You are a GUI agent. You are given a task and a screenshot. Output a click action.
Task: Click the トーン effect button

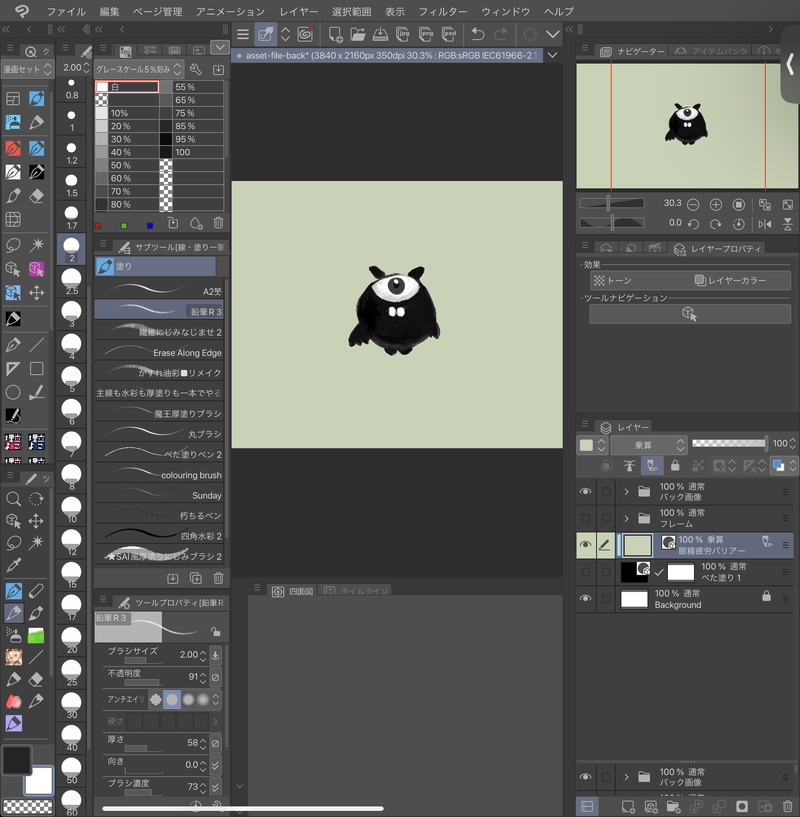point(613,280)
